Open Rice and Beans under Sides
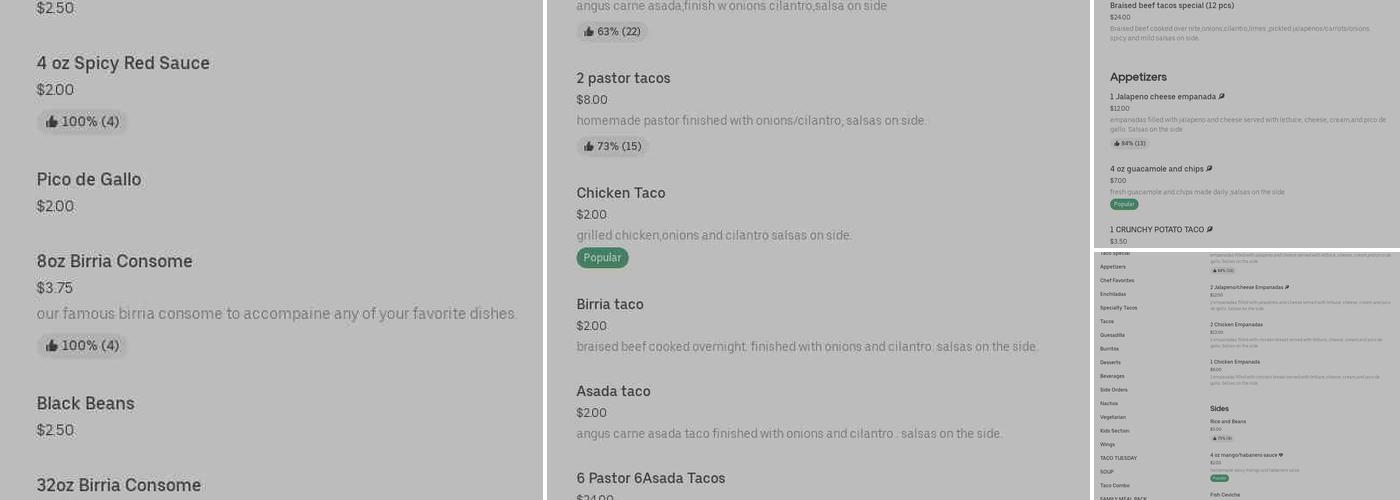 (1227, 421)
